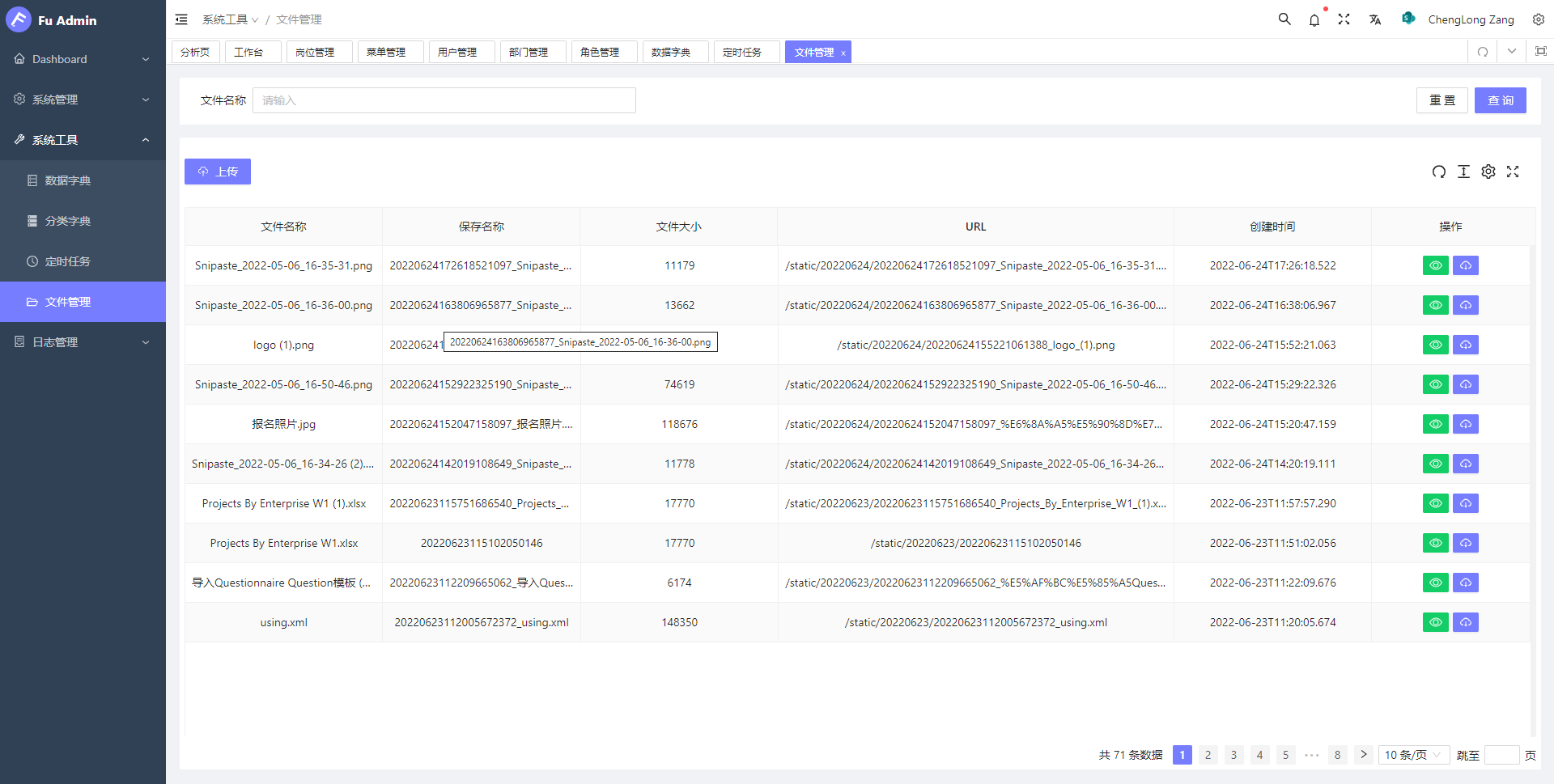
Task: Download file using.xml with blue cloud icon
Action: point(1466,622)
